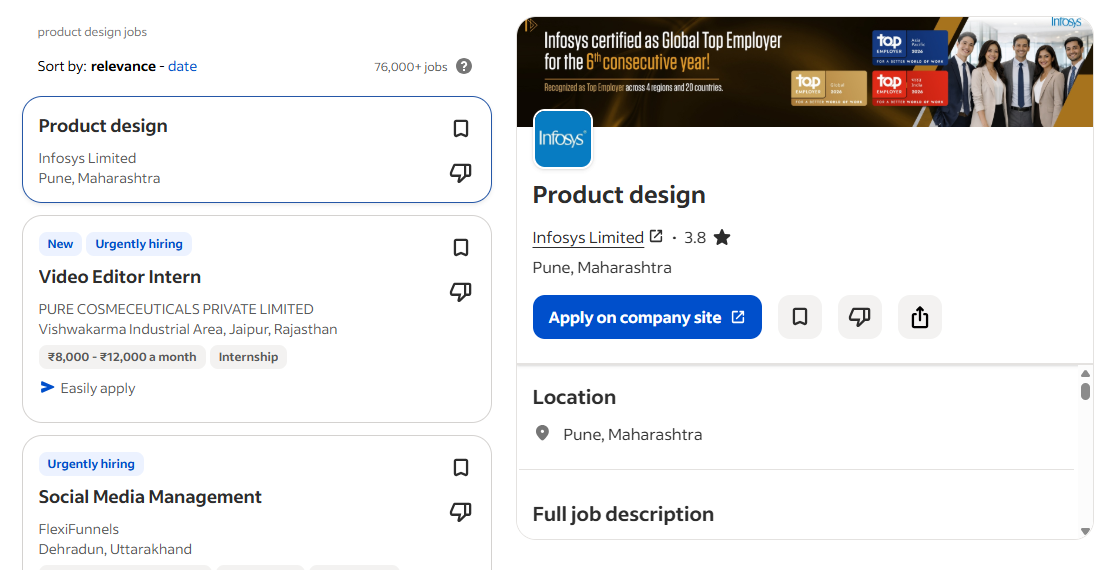Click the ₹8,000 - ₹12,000 a month tag
This screenshot has width=1113, height=570.
(122, 357)
